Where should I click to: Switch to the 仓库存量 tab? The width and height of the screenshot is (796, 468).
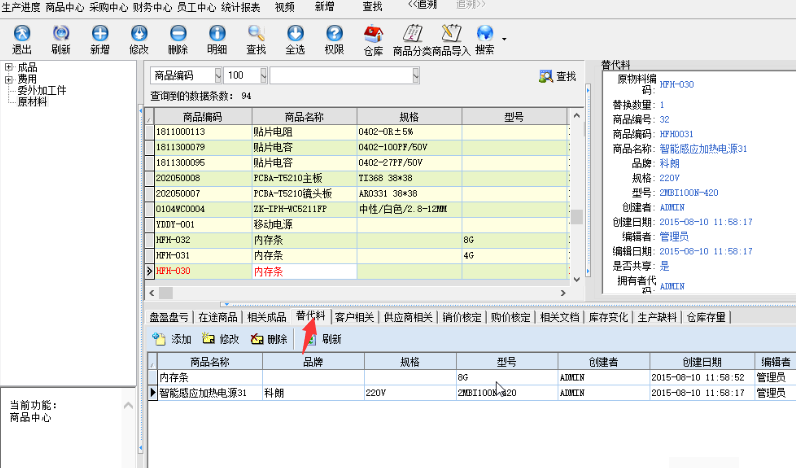coord(706,317)
